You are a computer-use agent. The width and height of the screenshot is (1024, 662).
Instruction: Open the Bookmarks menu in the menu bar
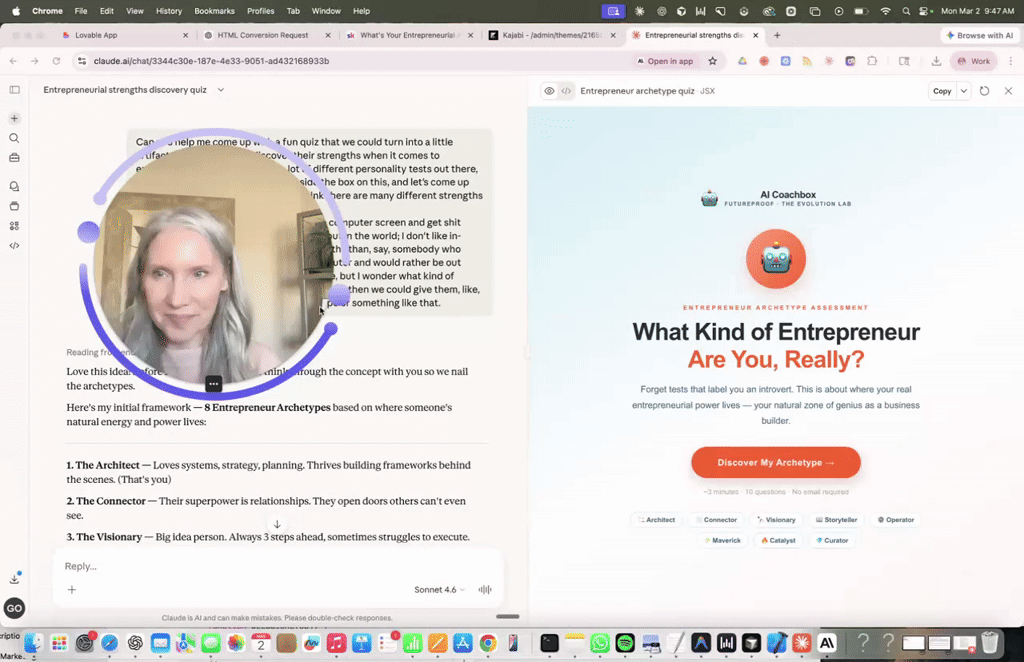214,11
